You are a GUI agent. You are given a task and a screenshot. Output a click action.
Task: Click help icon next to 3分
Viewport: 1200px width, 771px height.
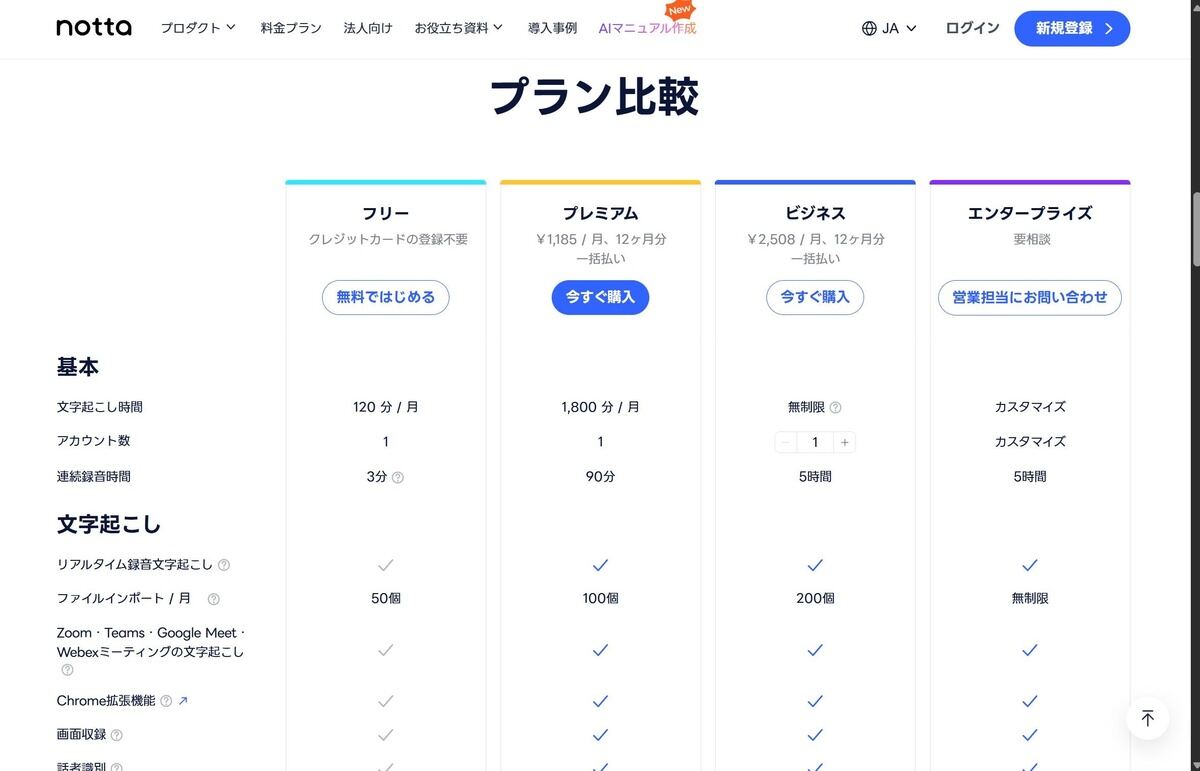pyautogui.click(x=398, y=478)
